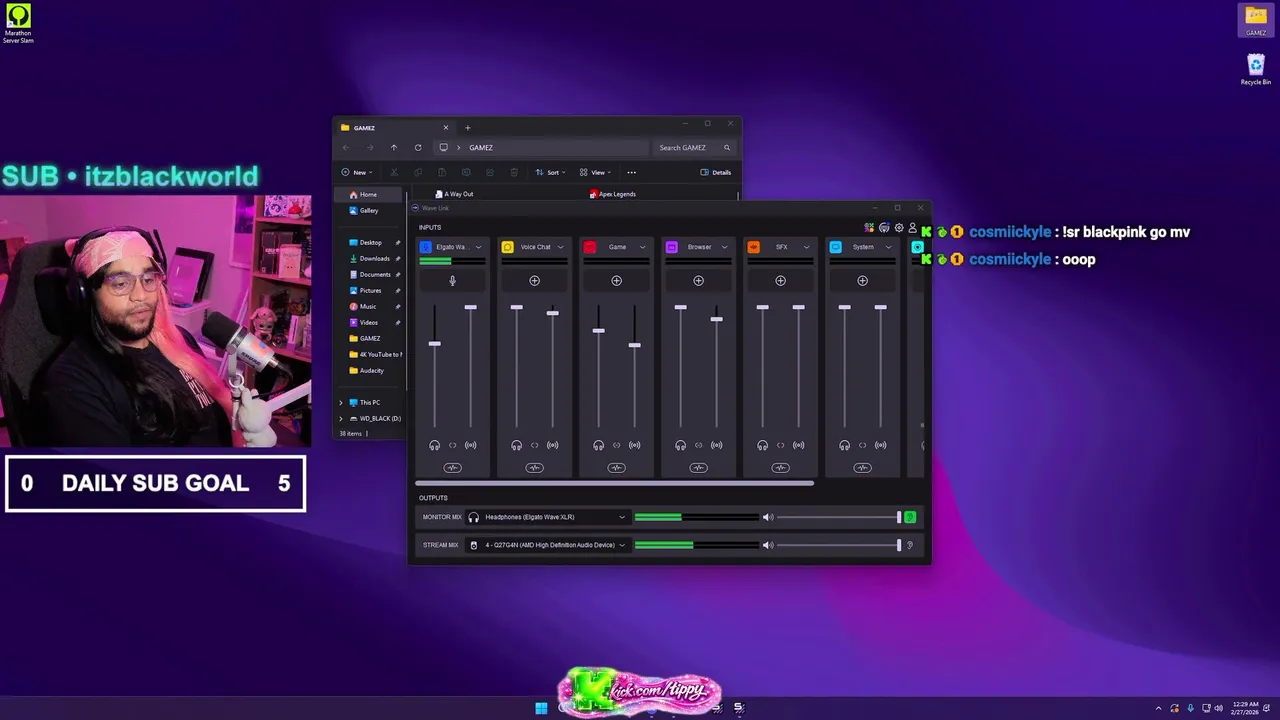Screen dimensions: 1280x720
Task: Expand the Game channel dropdown
Action: 642,247
